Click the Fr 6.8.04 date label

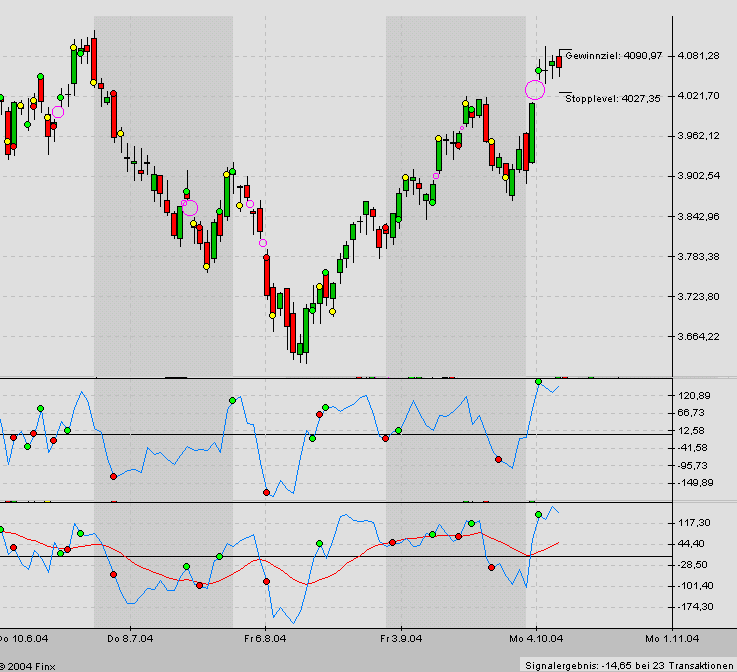263,637
